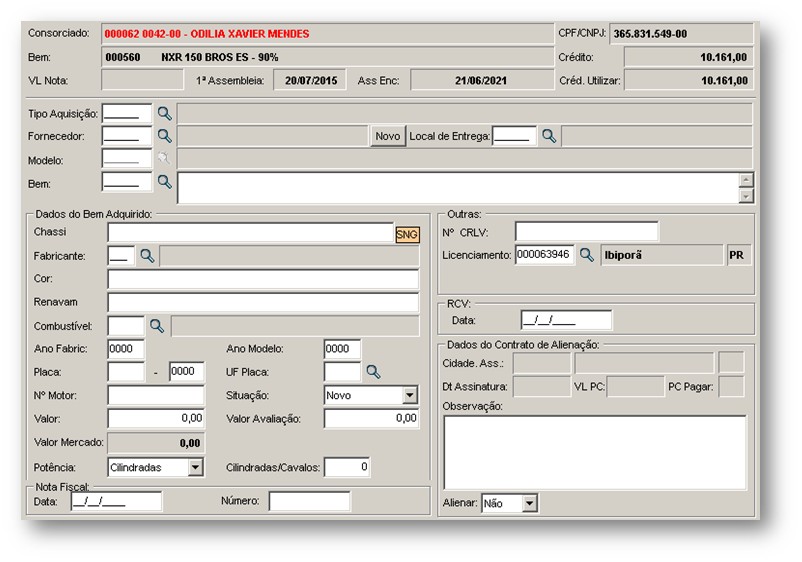The image size is (802, 562).
Task: Focus the Combustível code field
Action: pyautogui.click(x=126, y=326)
